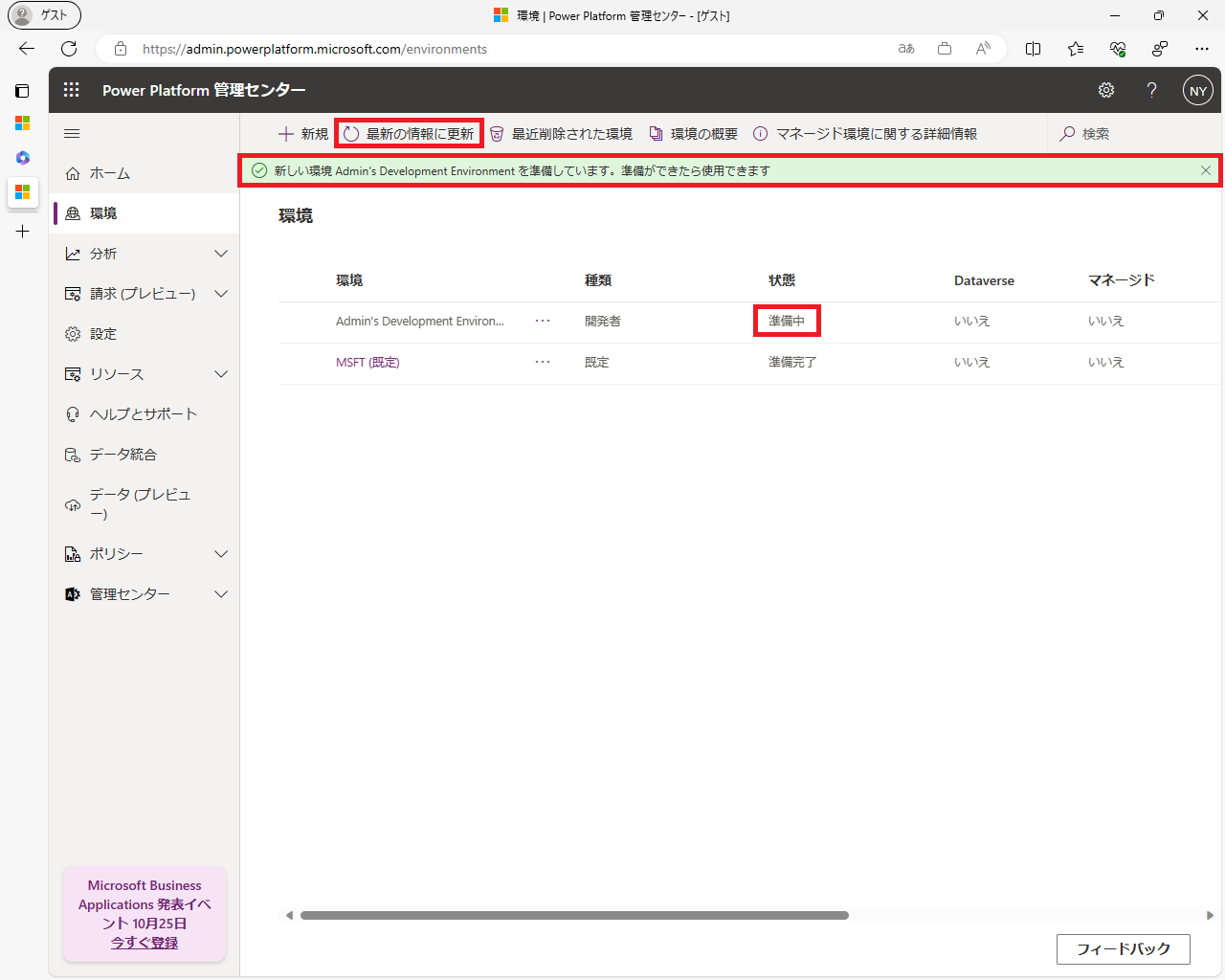Expand the 管理センター chevron
This screenshot has width=1225, height=980.
click(x=221, y=594)
